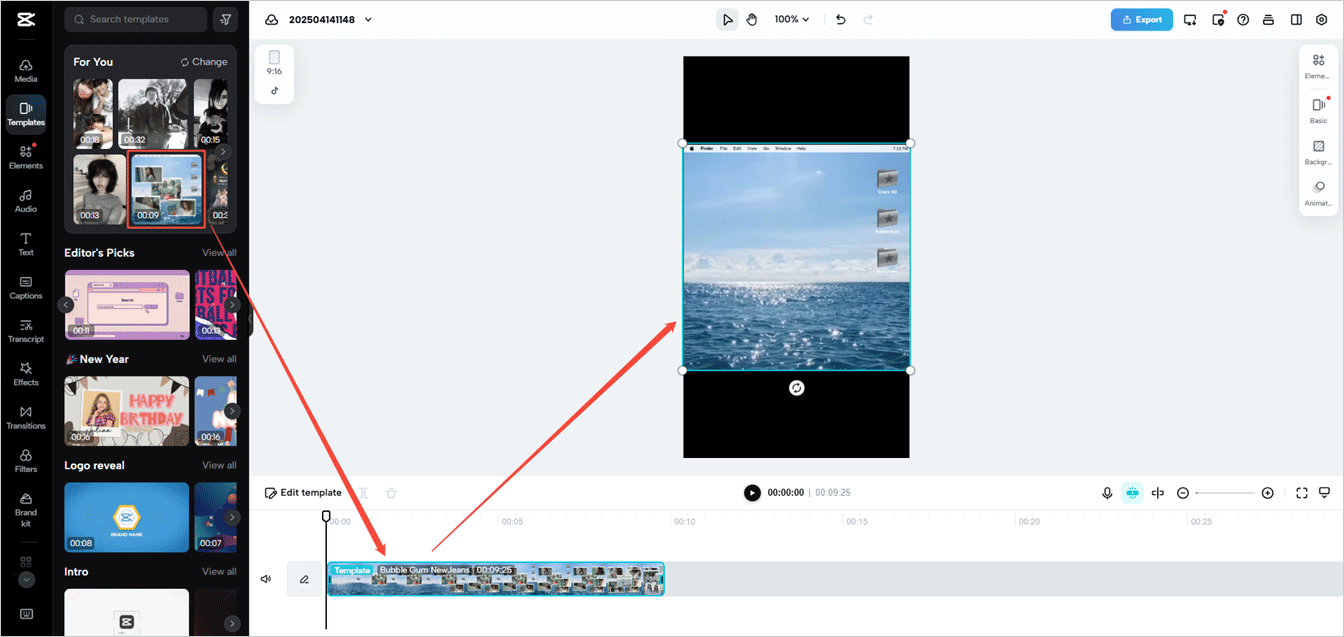This screenshot has width=1344, height=637.
Task: Select the Audio panel icon
Action: click(x=25, y=201)
